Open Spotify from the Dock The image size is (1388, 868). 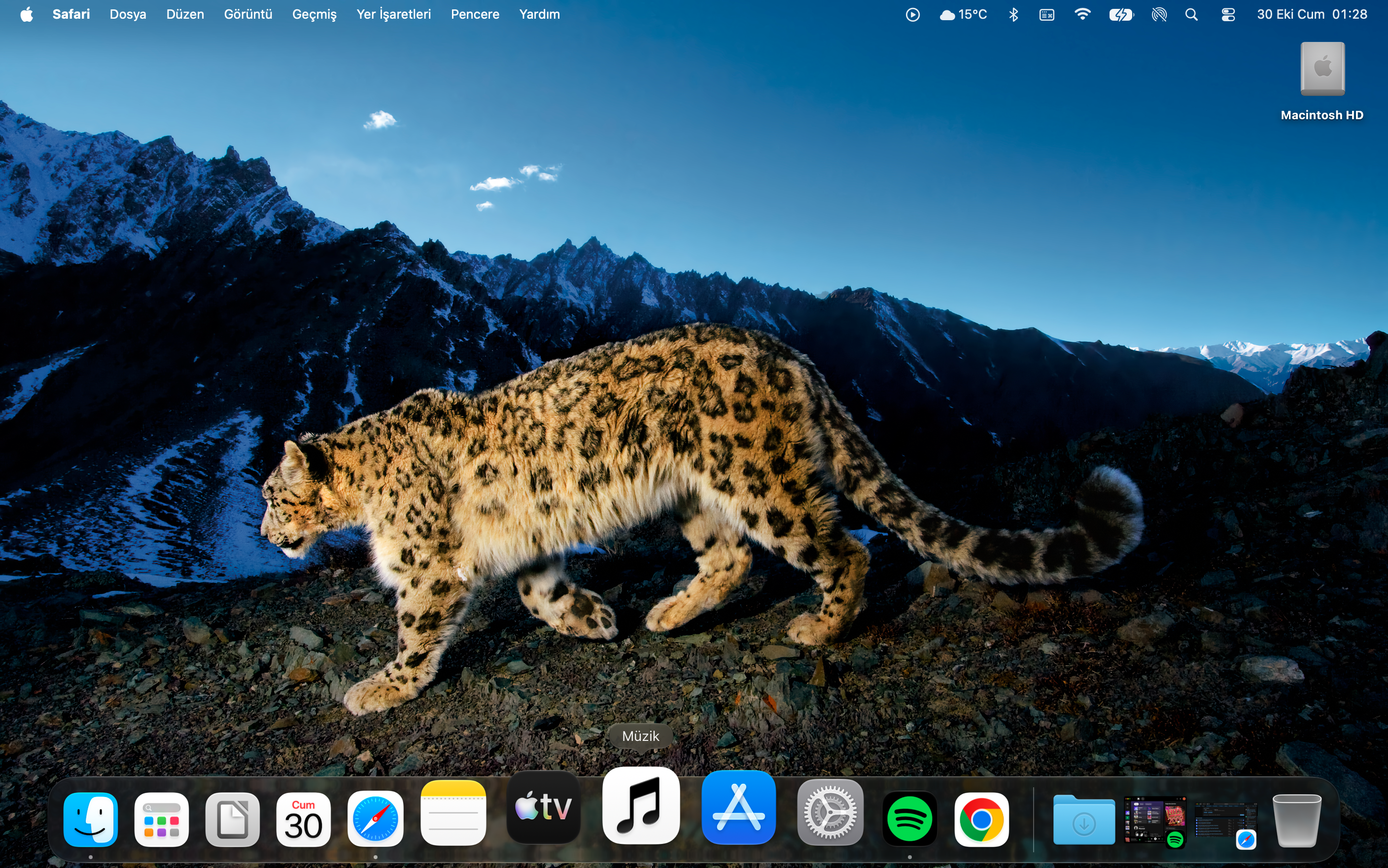pos(909,819)
